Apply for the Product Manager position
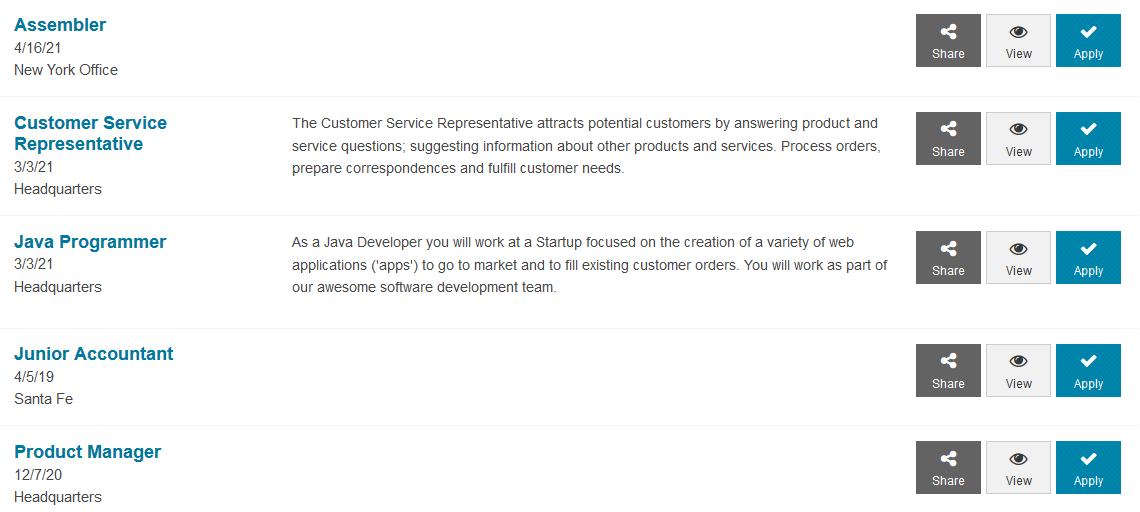This screenshot has height=512, width=1140. (x=1088, y=468)
